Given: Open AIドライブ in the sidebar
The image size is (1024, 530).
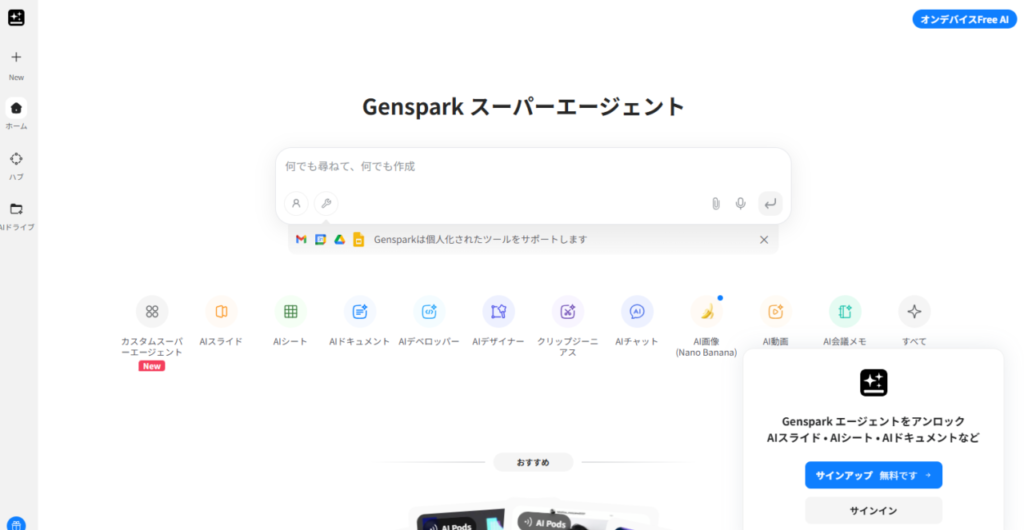Looking at the screenshot, I should pos(16,209).
